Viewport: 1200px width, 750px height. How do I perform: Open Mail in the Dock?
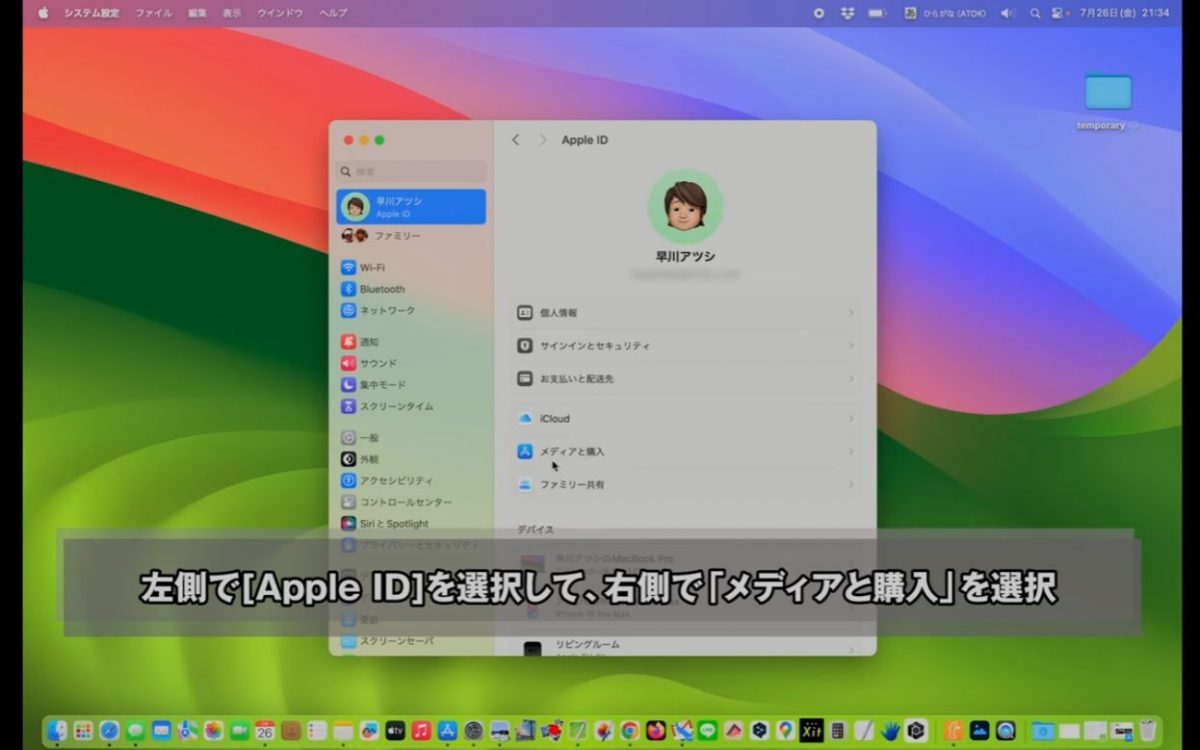click(x=161, y=730)
